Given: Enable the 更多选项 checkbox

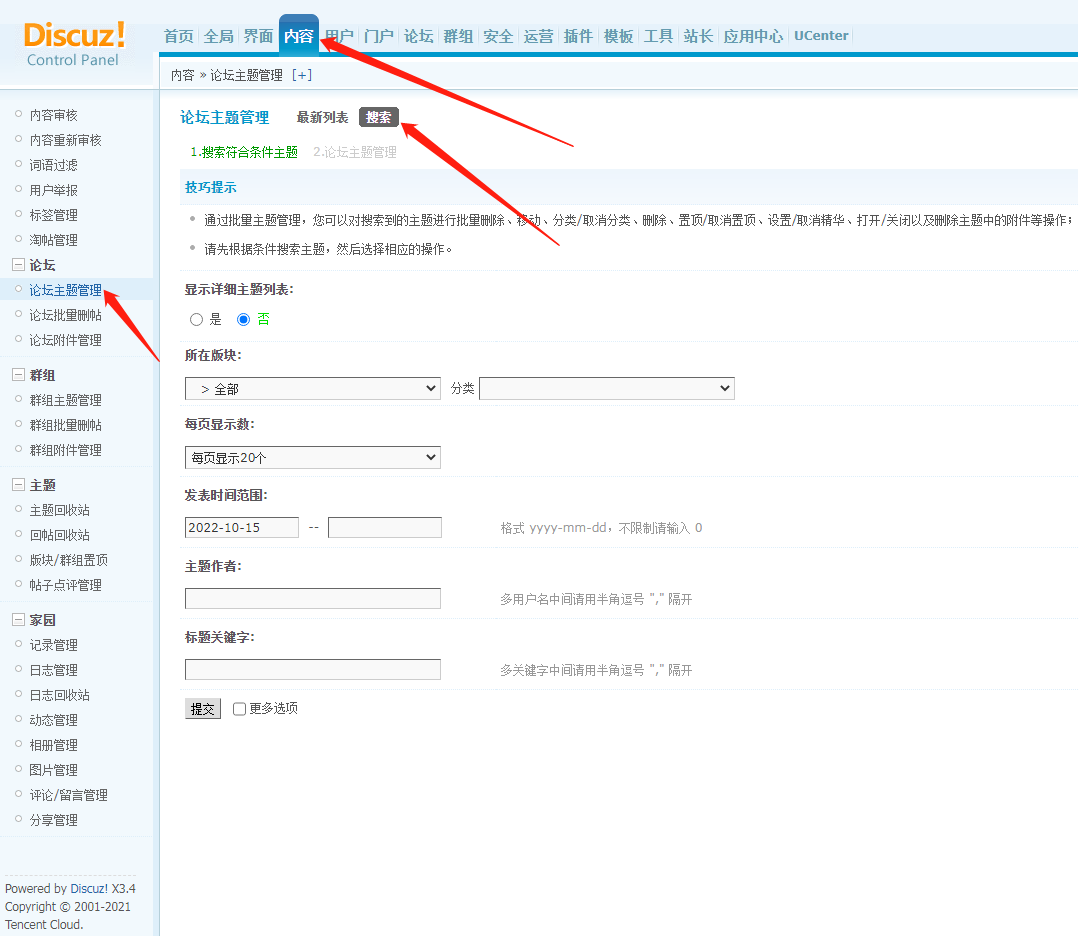Looking at the screenshot, I should (x=239, y=709).
